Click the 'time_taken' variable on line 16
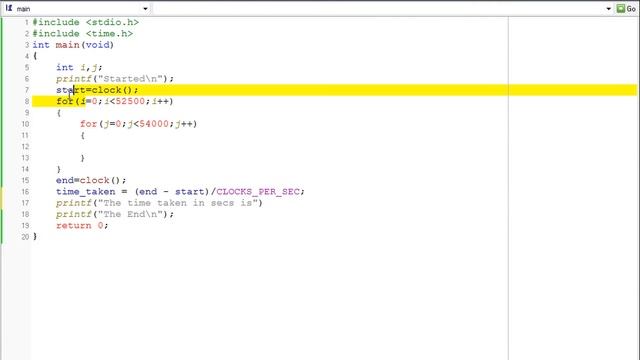 86,191
